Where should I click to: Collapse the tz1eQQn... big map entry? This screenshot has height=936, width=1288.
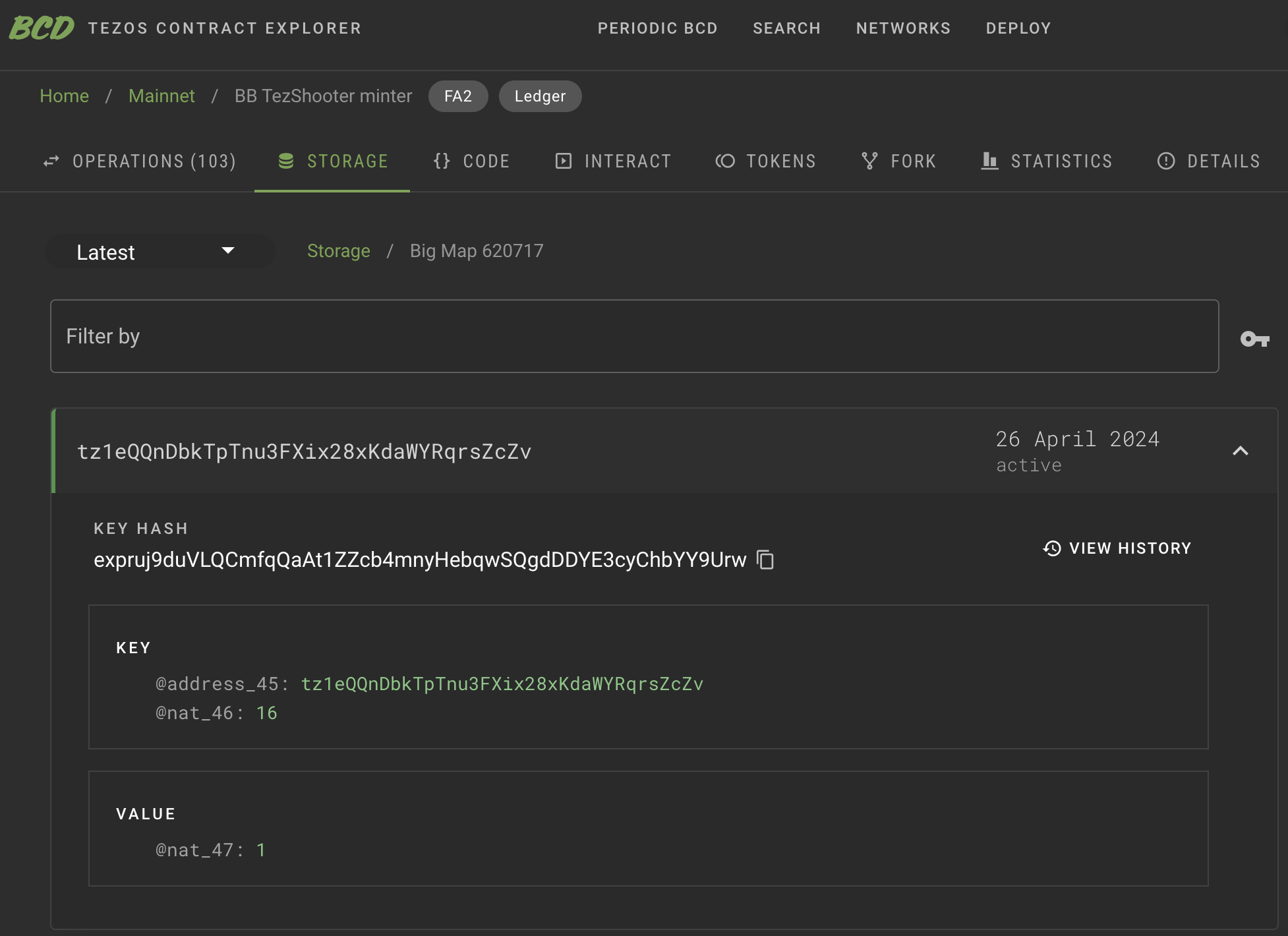coord(1241,451)
